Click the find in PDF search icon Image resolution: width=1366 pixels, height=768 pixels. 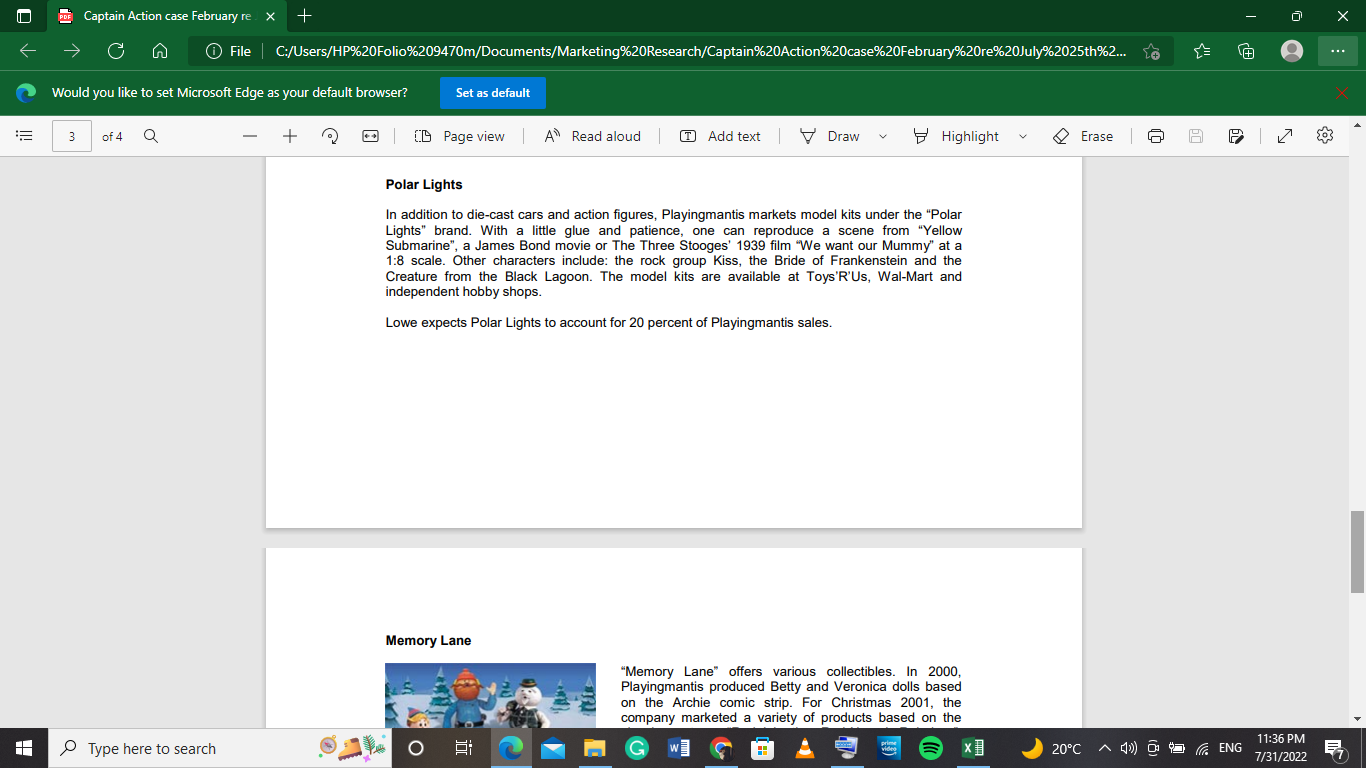coord(151,136)
